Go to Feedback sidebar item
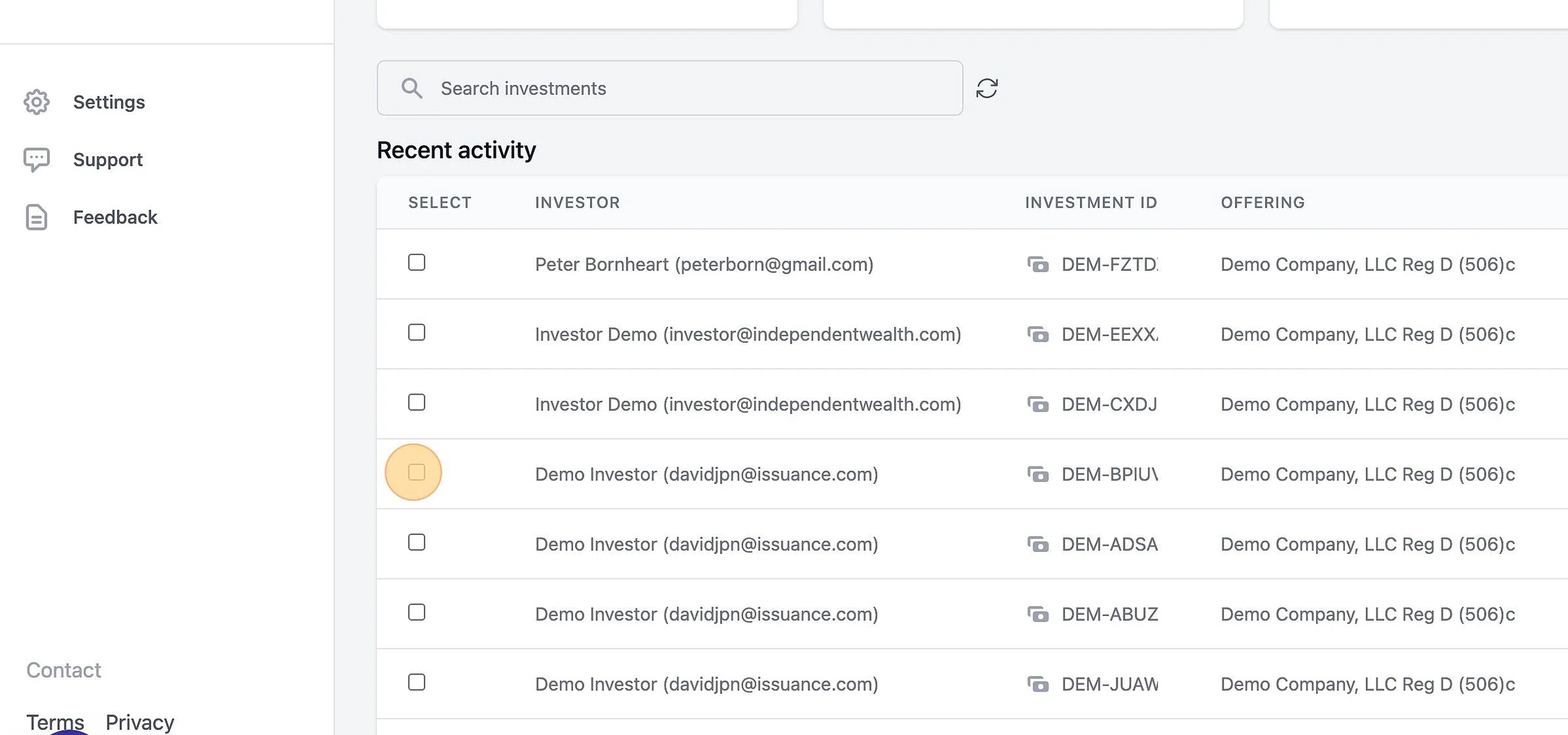 [115, 217]
